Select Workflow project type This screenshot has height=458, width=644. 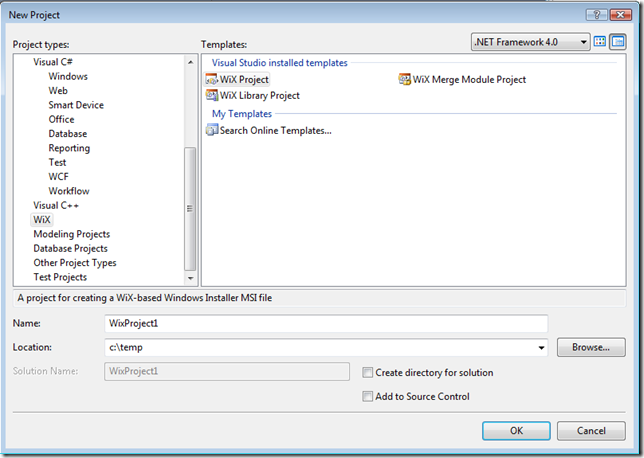[x=69, y=191]
